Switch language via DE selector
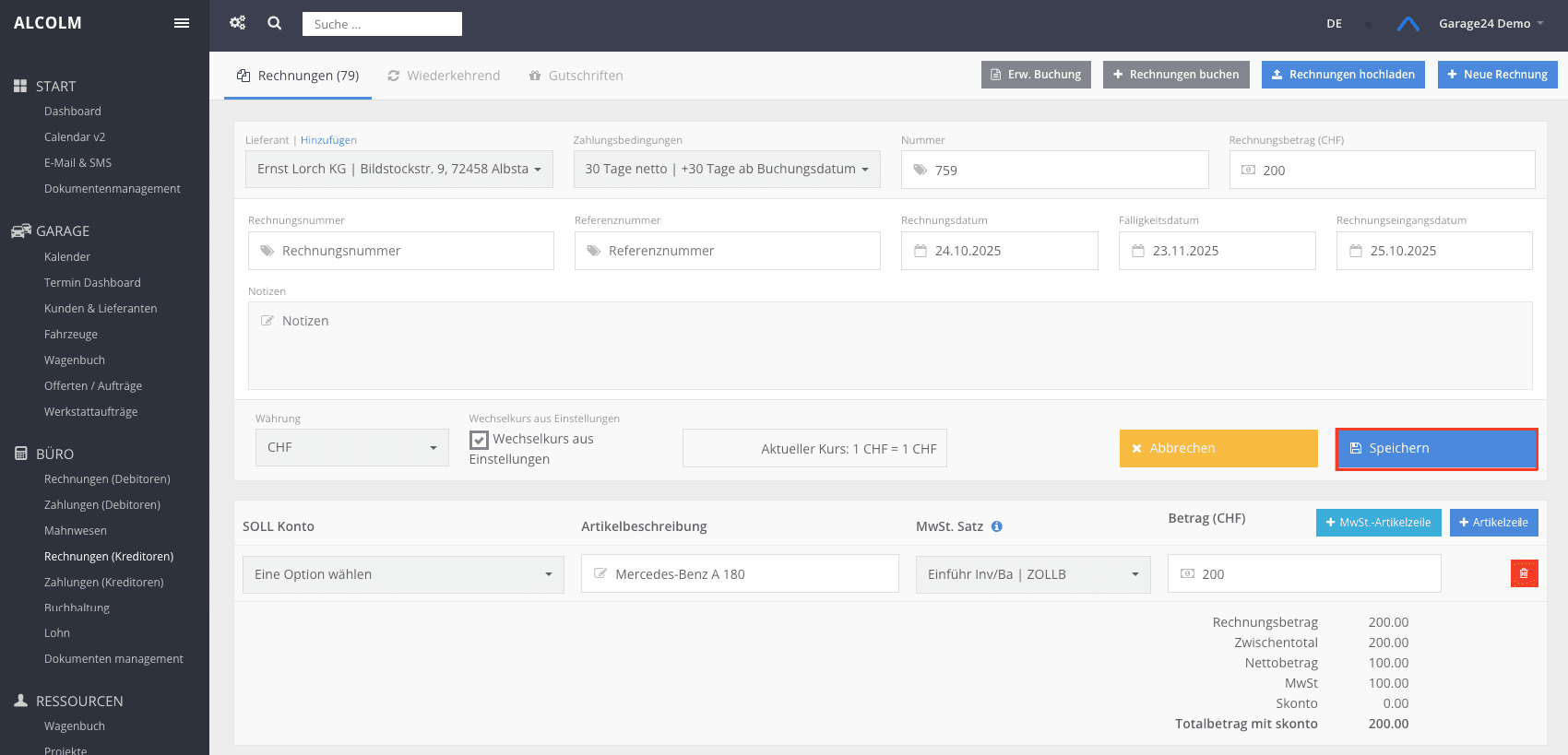The width and height of the screenshot is (1568, 755). tap(1334, 24)
